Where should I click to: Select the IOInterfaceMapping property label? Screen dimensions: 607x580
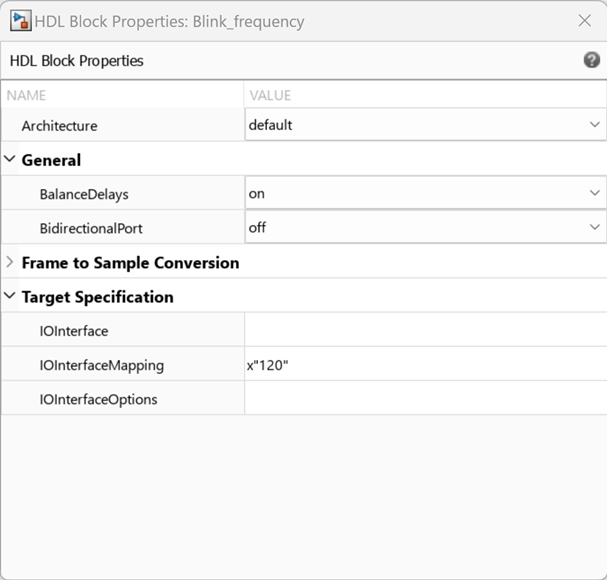coord(101,365)
